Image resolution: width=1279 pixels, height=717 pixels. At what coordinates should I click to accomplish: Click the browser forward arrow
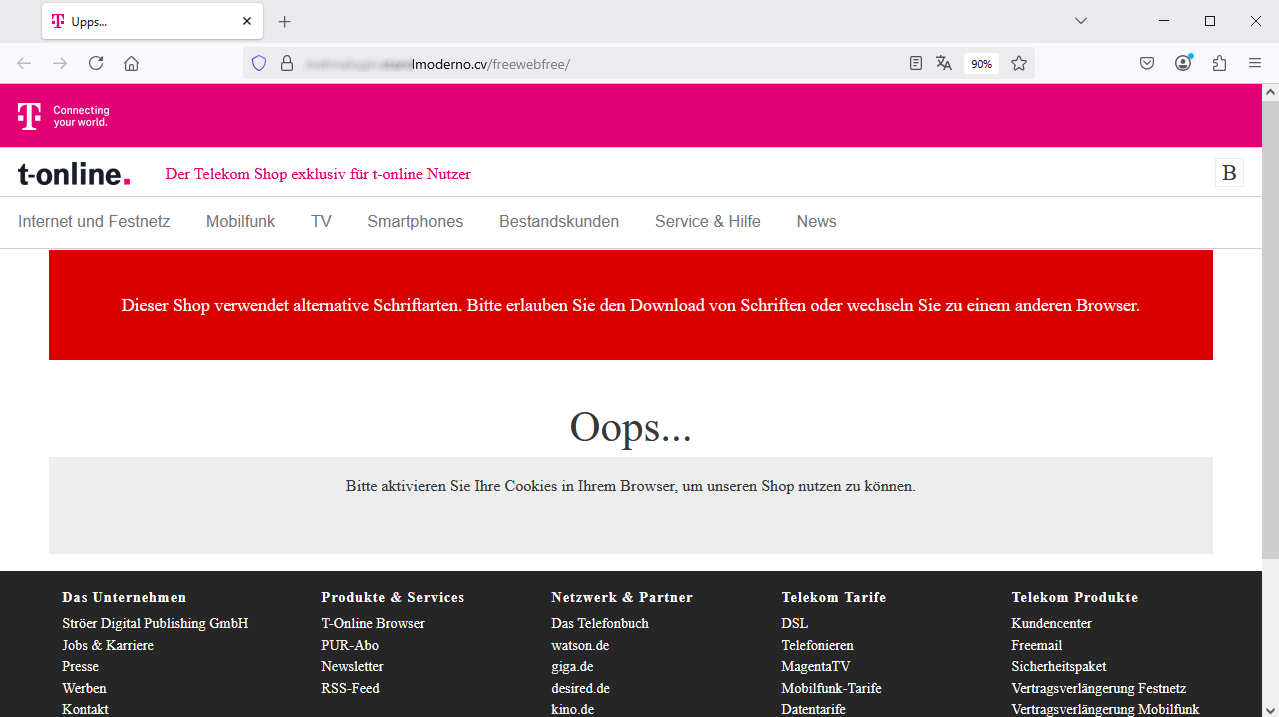tap(60, 63)
